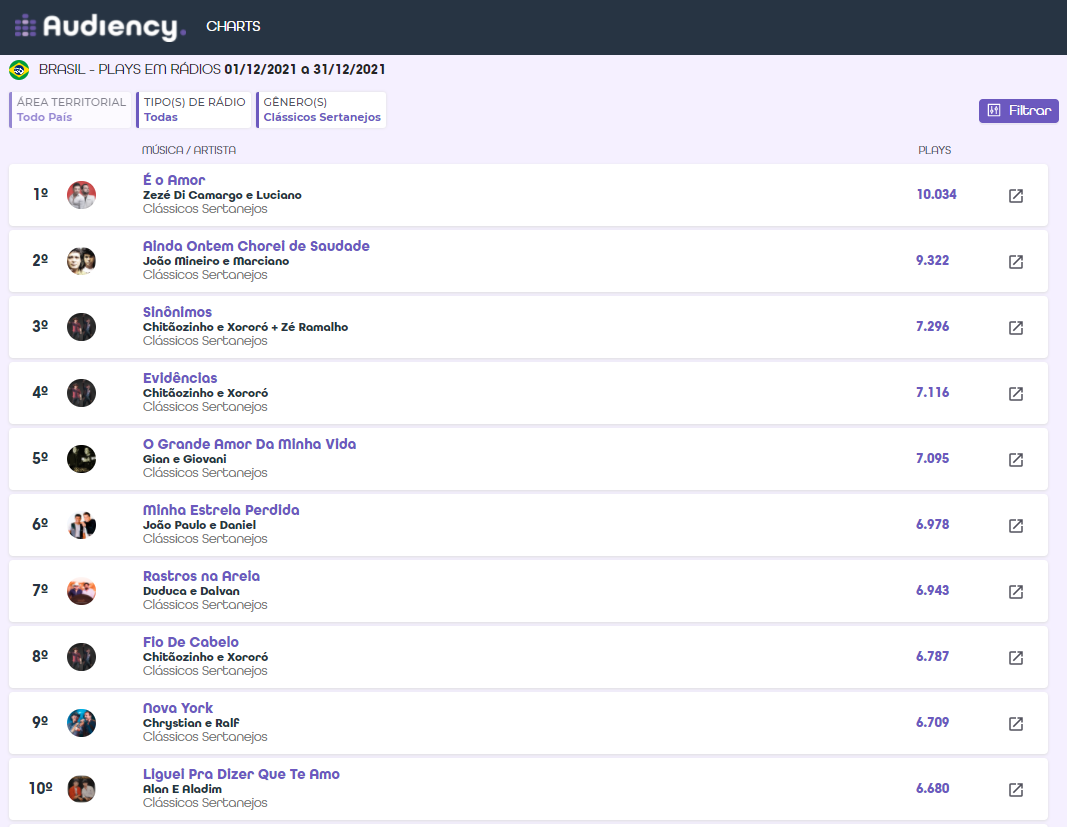
Task: Open song title Liguei Pra Dizer Que Te Amo
Action: pyautogui.click(x=242, y=774)
